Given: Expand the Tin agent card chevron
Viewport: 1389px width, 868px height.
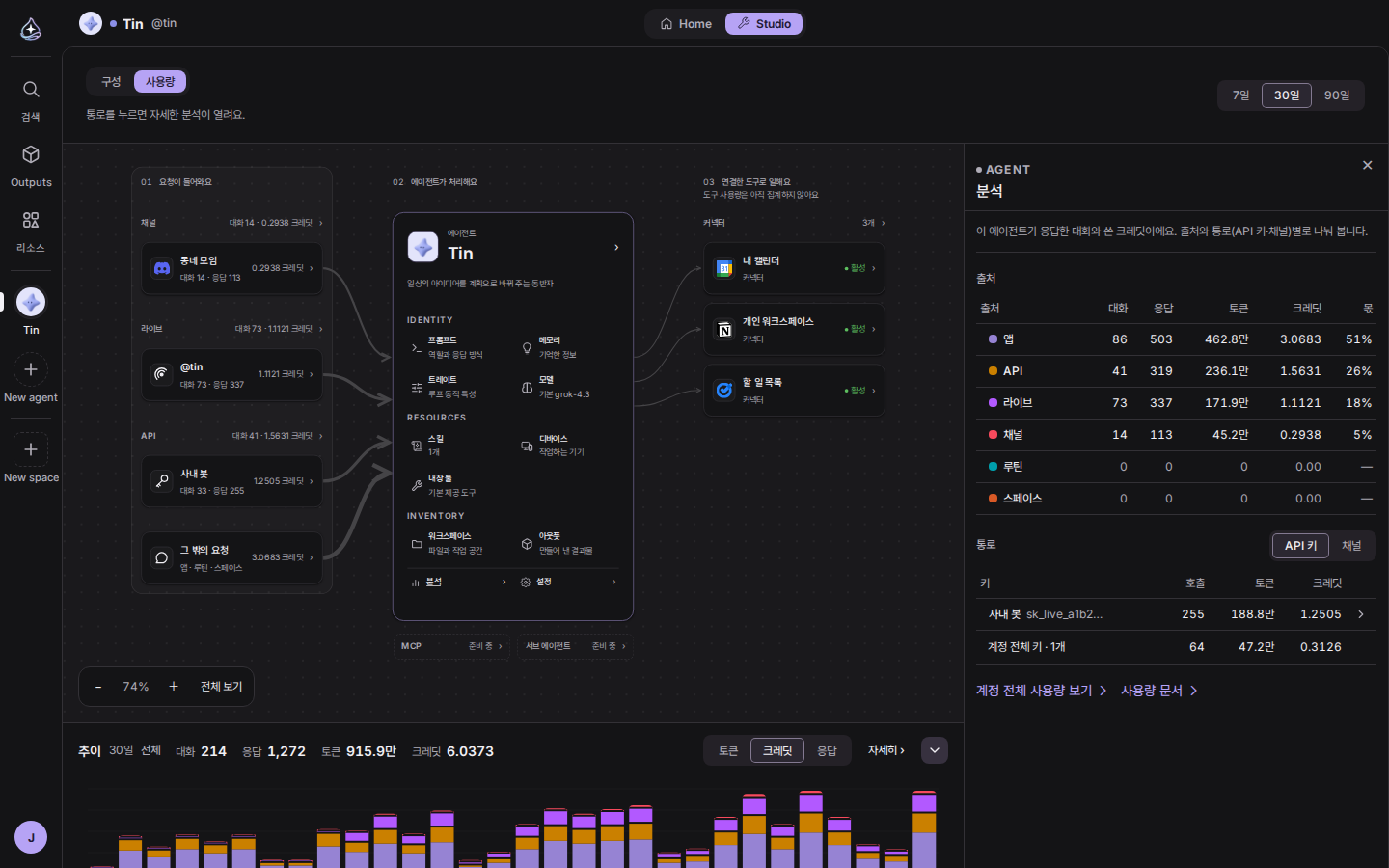Looking at the screenshot, I should pos(616,248).
